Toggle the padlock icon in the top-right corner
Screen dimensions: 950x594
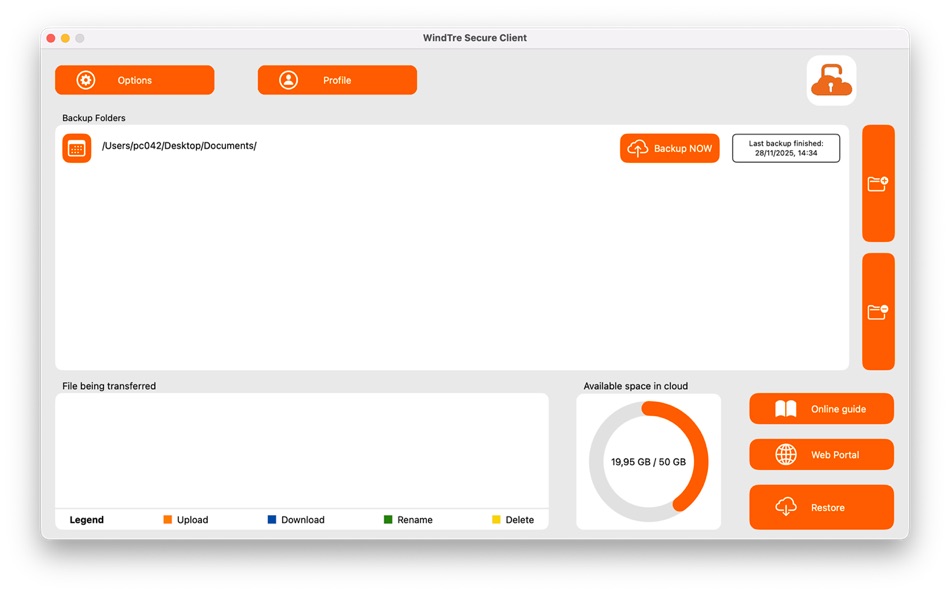click(831, 81)
